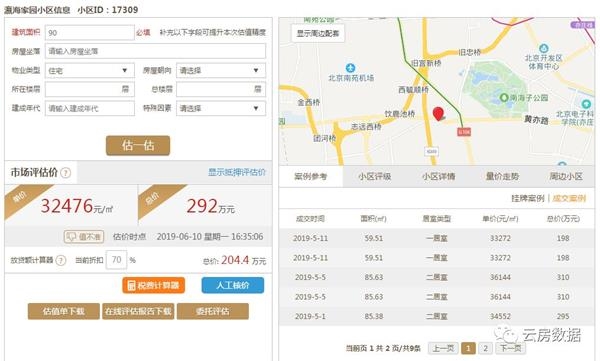Open the 房屋朝向 dropdown
The width and height of the screenshot is (600, 361).
point(221,70)
